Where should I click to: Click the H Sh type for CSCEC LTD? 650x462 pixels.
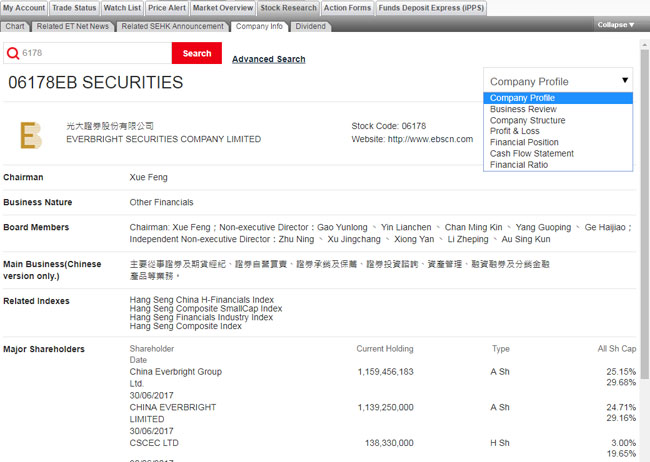[x=500, y=443]
